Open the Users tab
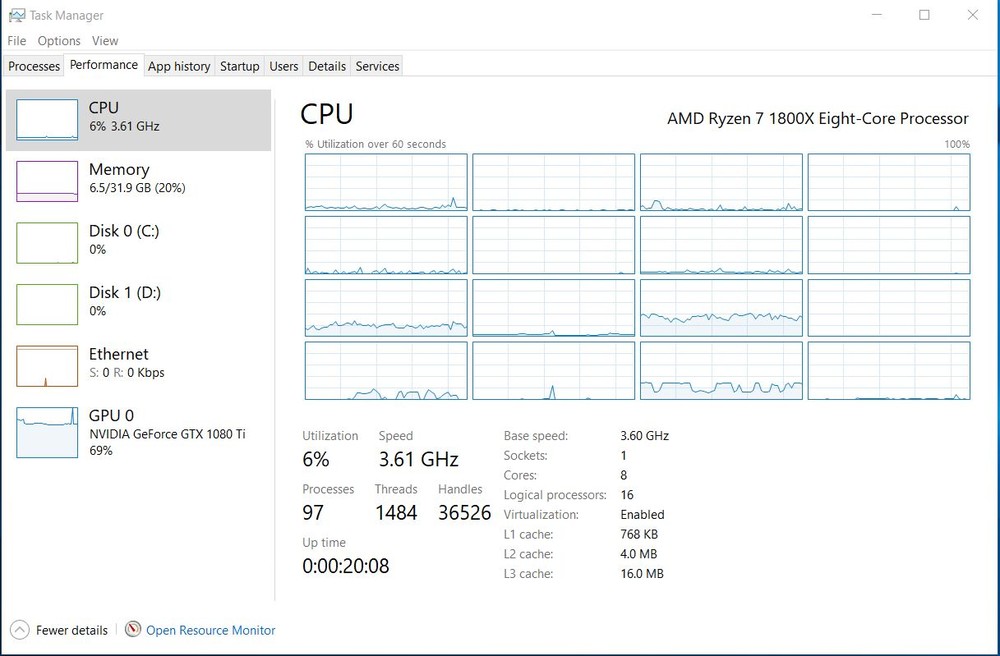This screenshot has height=656, width=1000. coord(283,66)
